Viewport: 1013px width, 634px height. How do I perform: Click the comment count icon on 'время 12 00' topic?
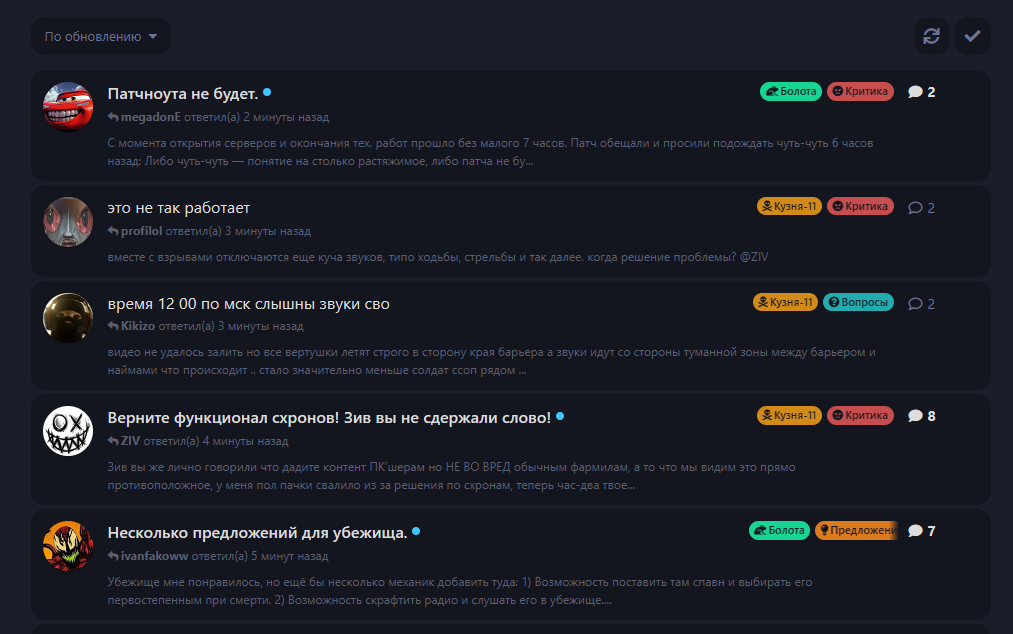tap(915, 303)
